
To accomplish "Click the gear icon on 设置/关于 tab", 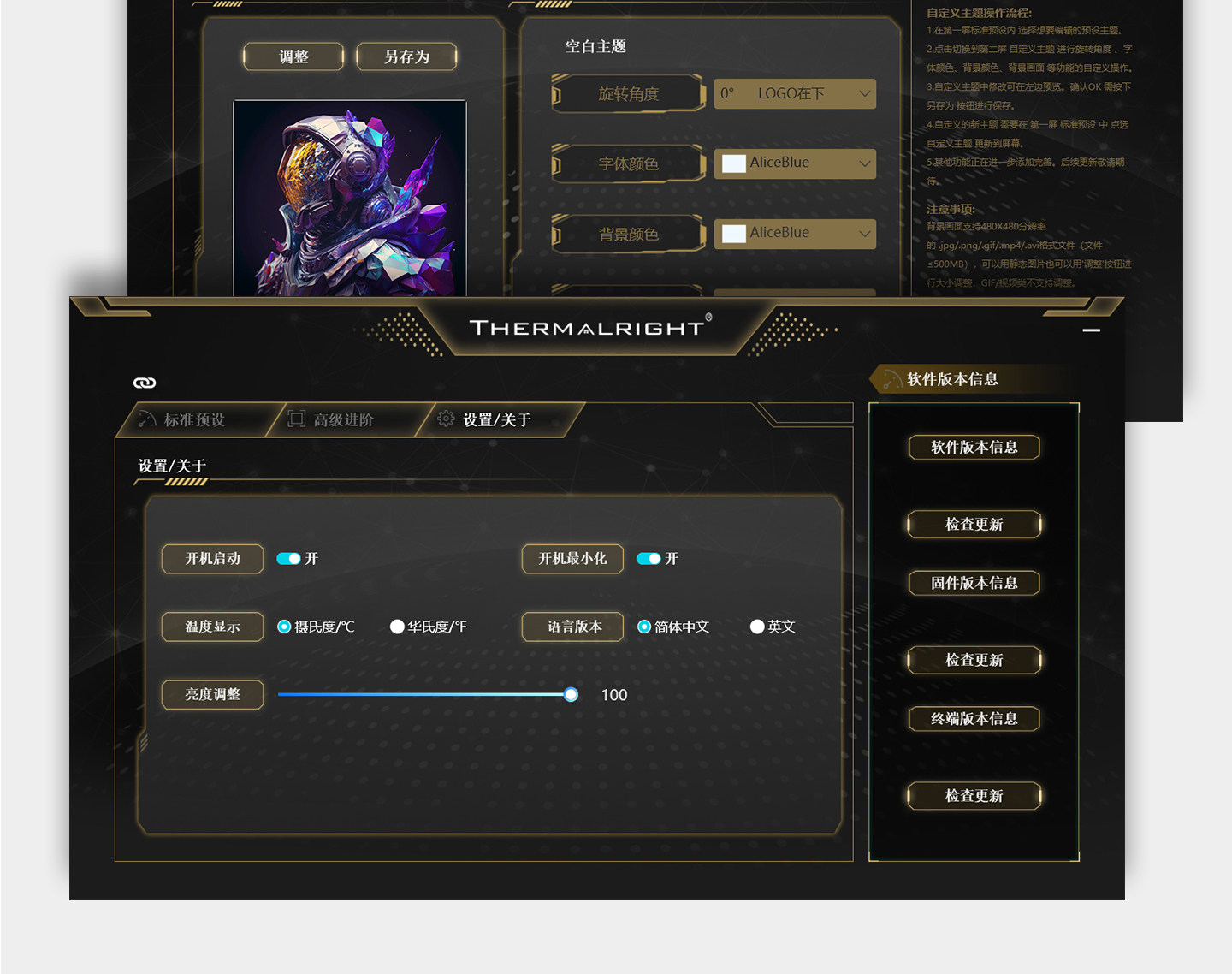I will click(446, 419).
